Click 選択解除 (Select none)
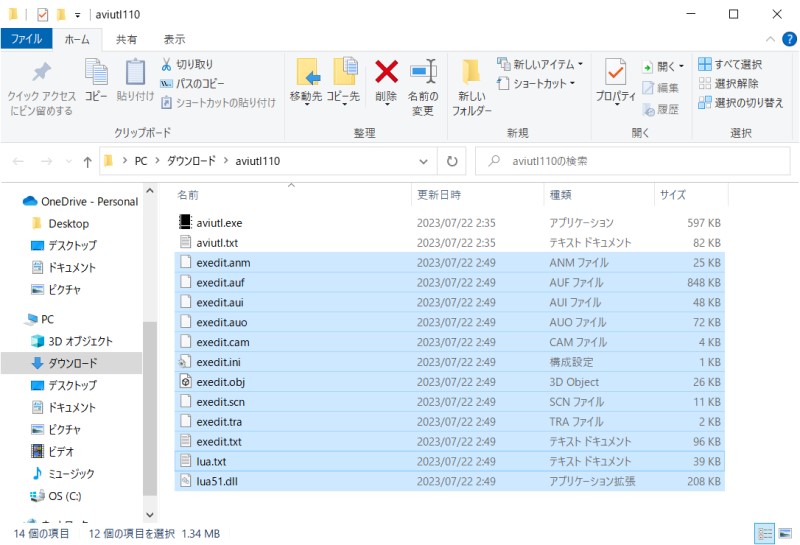This screenshot has height=545, width=800. pyautogui.click(x=728, y=83)
